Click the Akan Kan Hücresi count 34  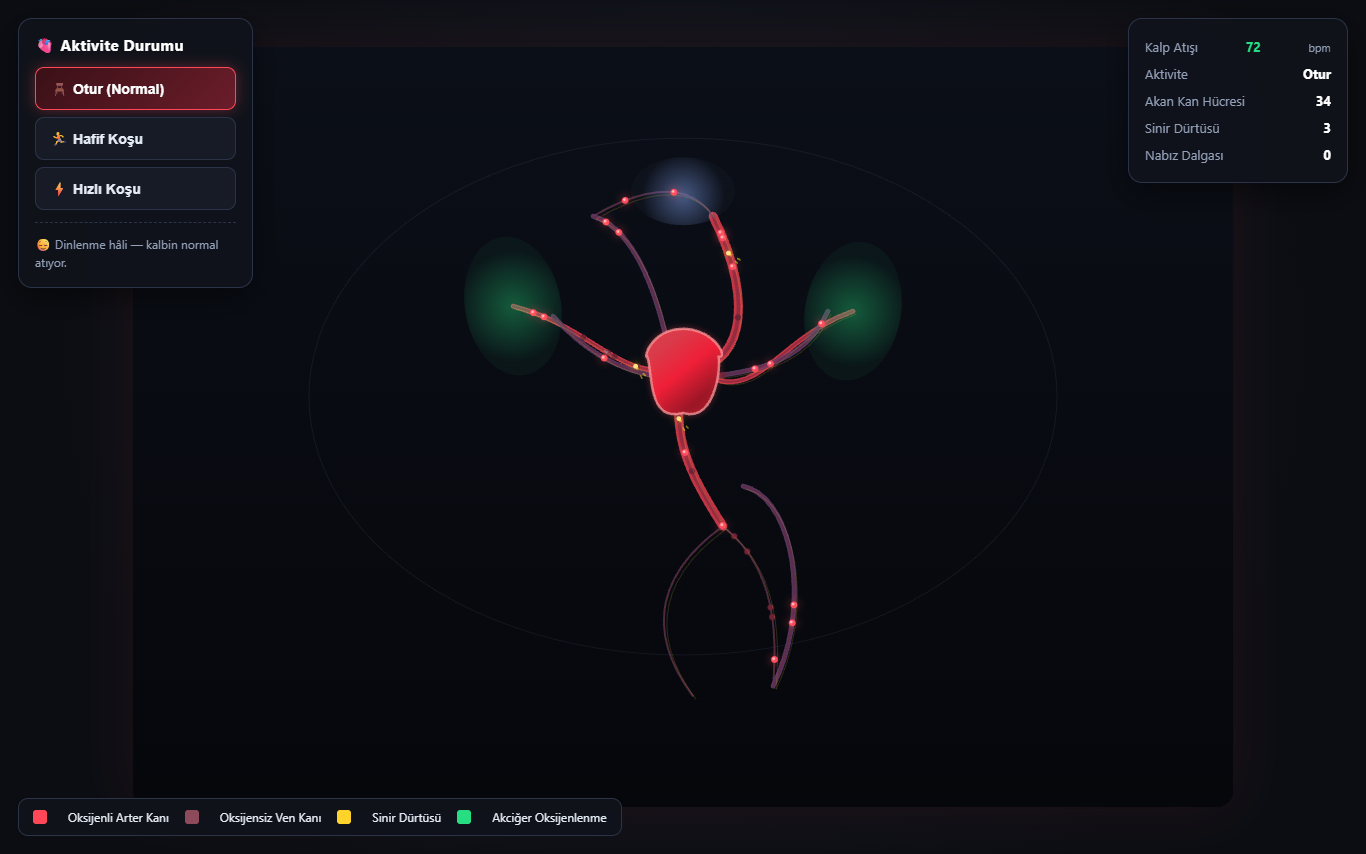[x=1323, y=101]
